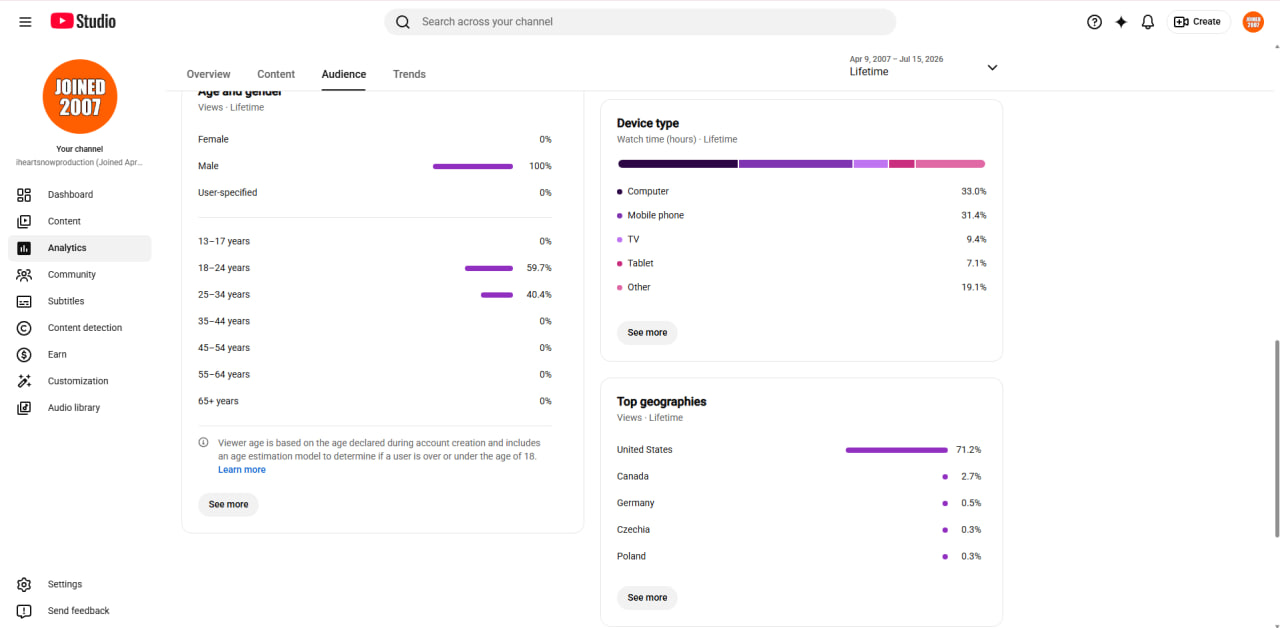This screenshot has height=628, width=1280.
Task: Click the Dashboard sidebar icon
Action: click(24, 195)
